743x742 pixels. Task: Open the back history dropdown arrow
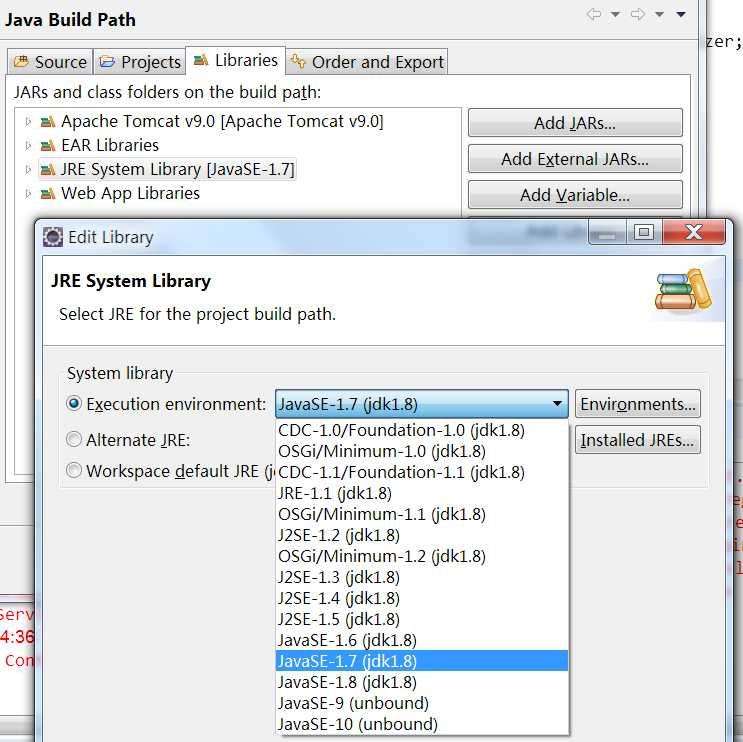point(615,15)
